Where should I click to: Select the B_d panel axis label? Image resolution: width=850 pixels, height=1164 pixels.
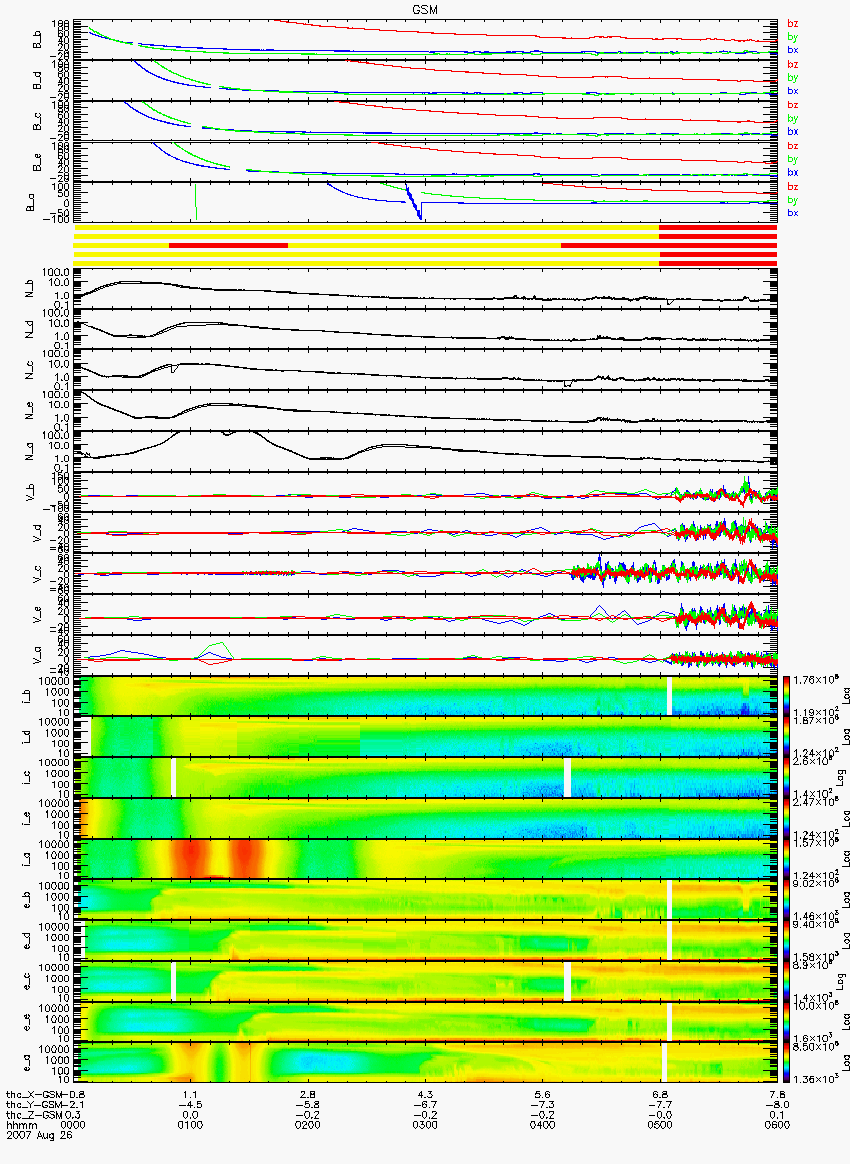tap(37, 82)
